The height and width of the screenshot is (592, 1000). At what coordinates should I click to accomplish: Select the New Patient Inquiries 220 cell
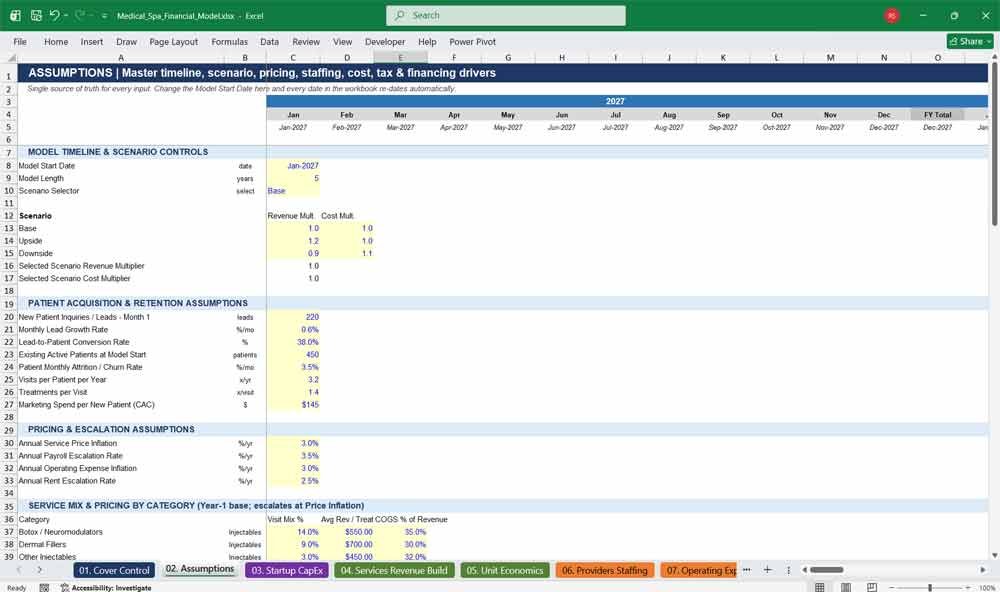pyautogui.click(x=293, y=317)
